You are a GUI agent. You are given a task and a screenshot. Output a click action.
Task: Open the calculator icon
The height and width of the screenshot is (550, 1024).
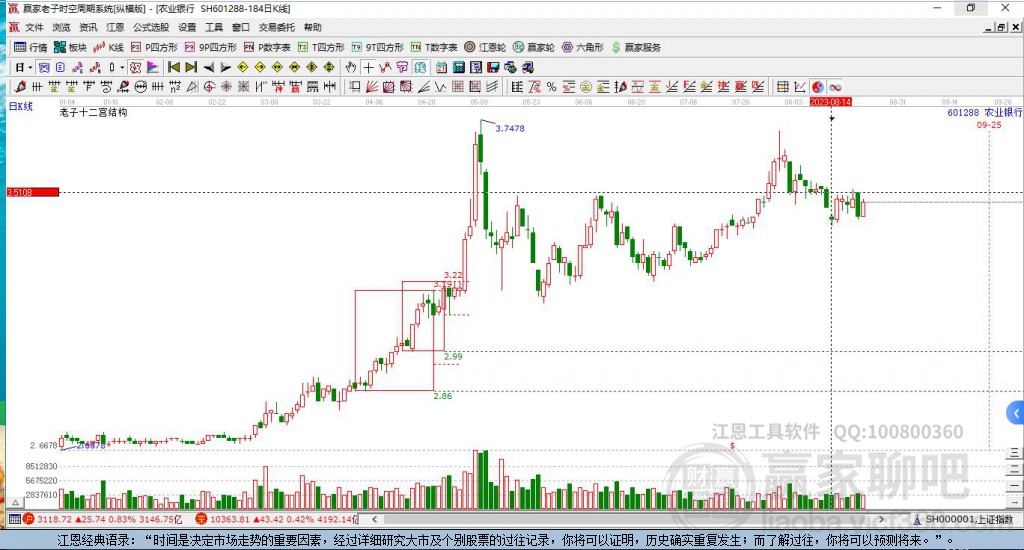pyautogui.click(x=458, y=67)
